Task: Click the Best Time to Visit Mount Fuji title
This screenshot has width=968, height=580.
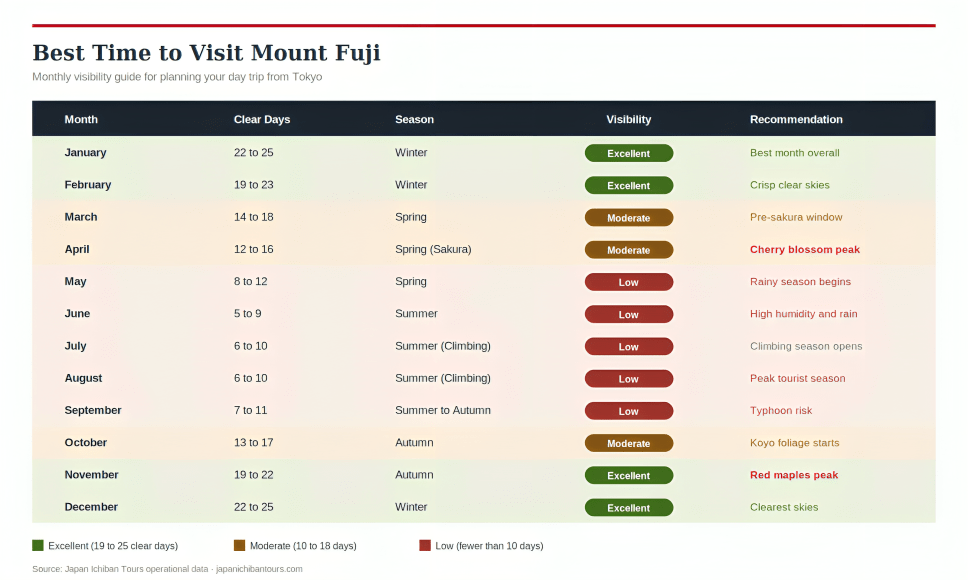Action: pos(206,53)
